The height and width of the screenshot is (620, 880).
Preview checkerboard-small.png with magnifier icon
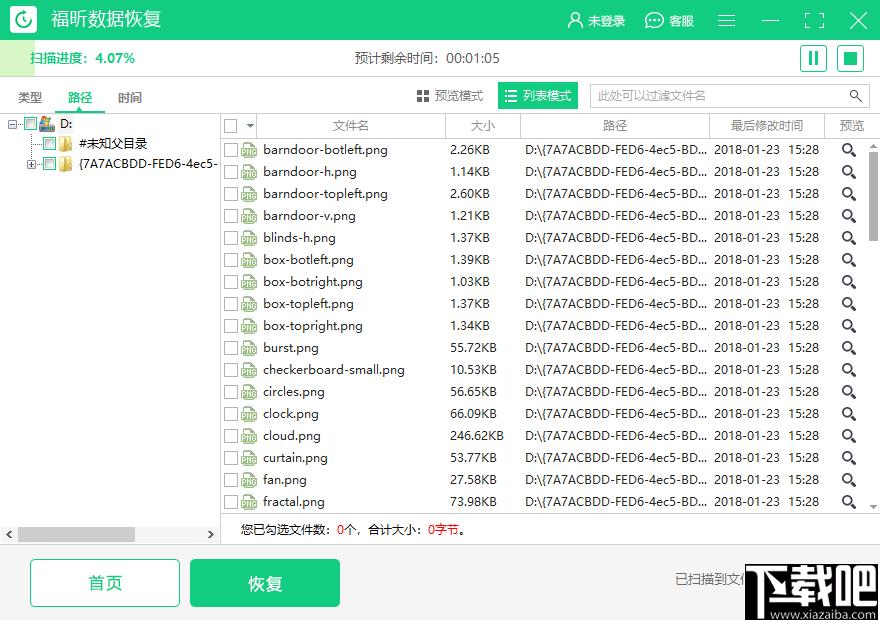pos(849,370)
